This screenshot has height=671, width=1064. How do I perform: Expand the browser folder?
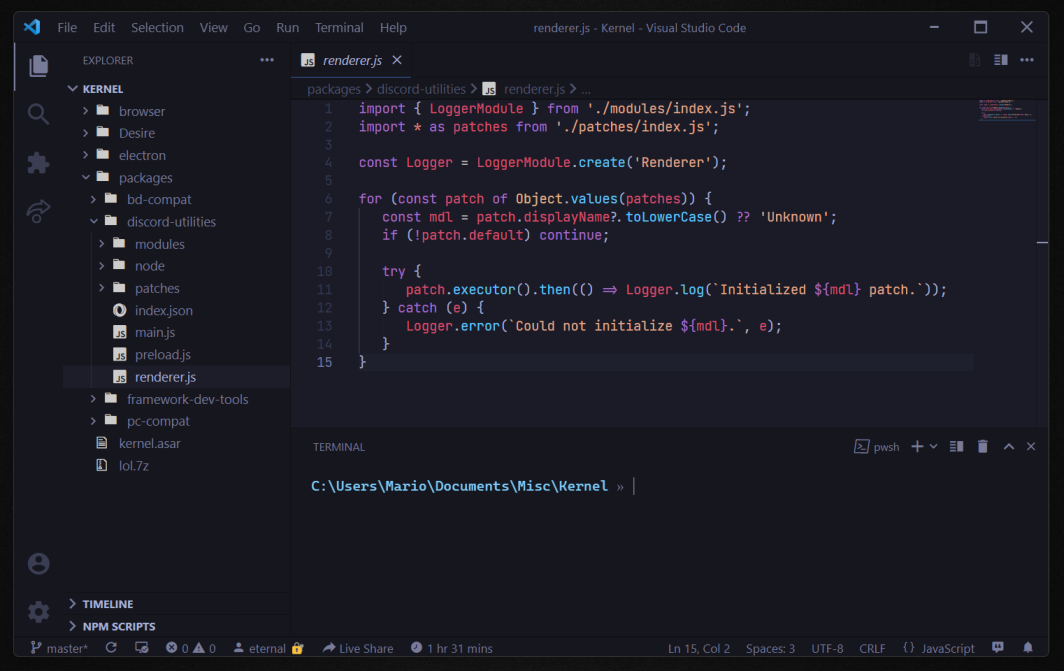pos(176,111)
